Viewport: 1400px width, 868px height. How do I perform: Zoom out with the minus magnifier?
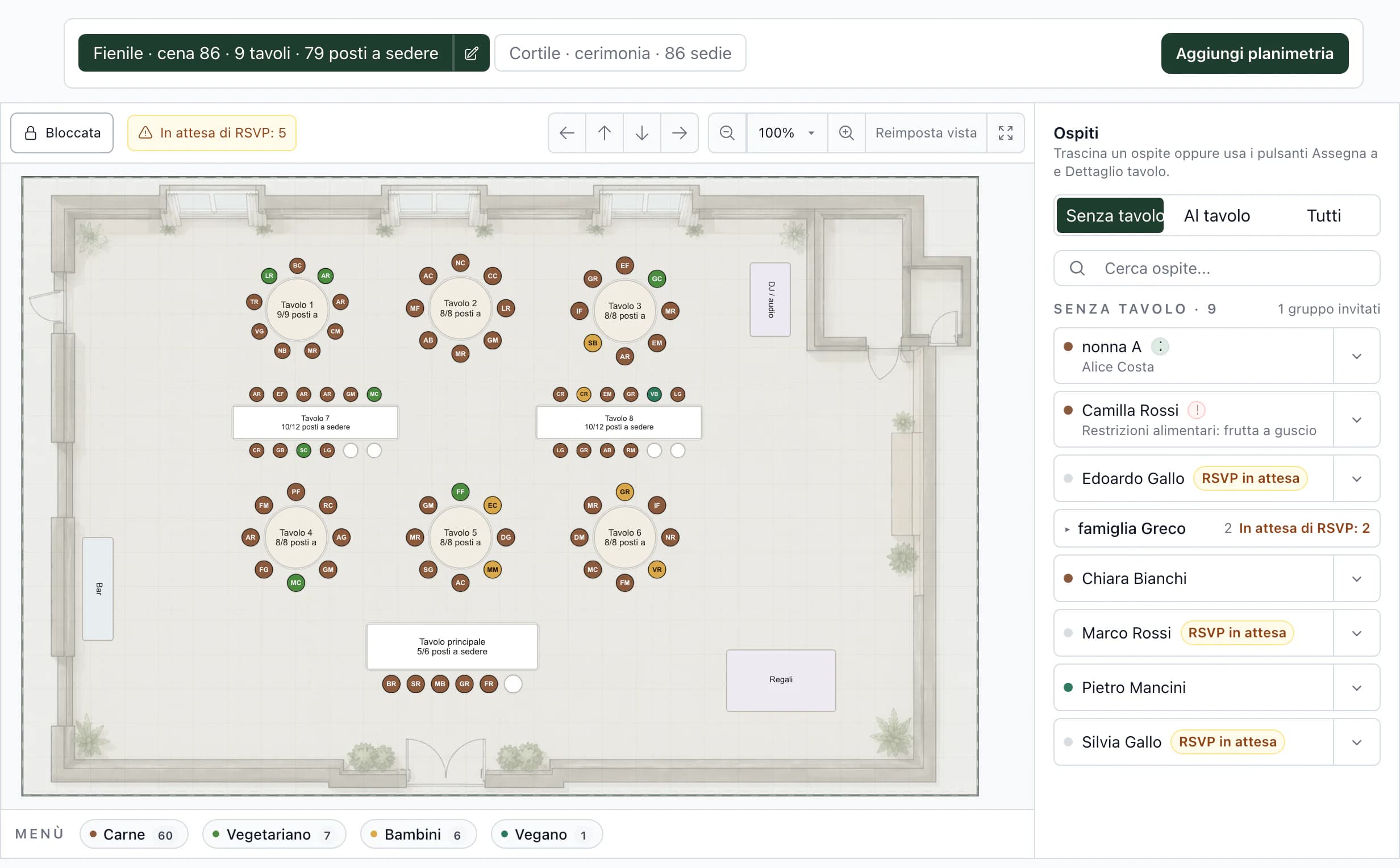pyautogui.click(x=727, y=133)
